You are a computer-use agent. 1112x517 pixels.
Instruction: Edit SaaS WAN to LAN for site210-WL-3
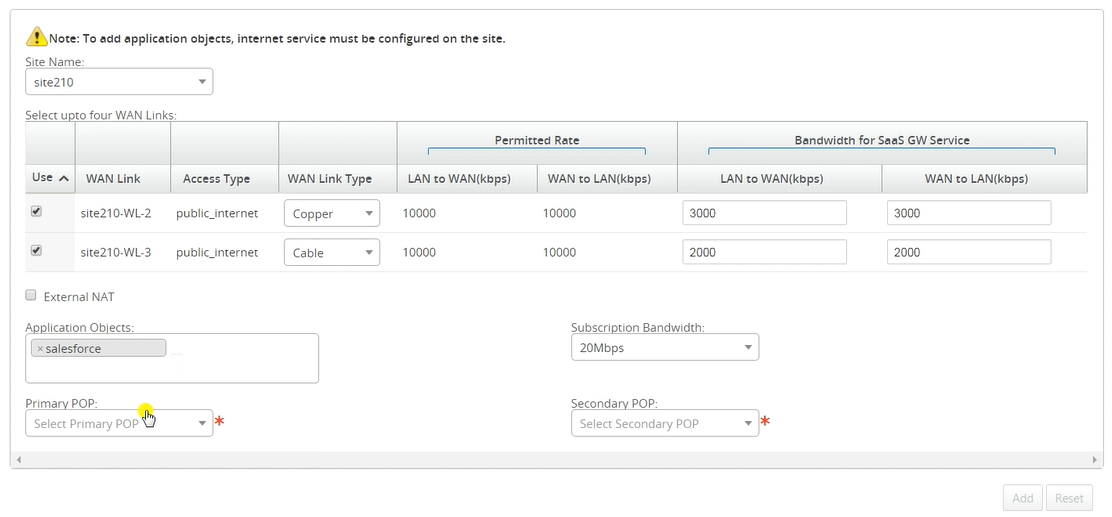tap(969, 252)
